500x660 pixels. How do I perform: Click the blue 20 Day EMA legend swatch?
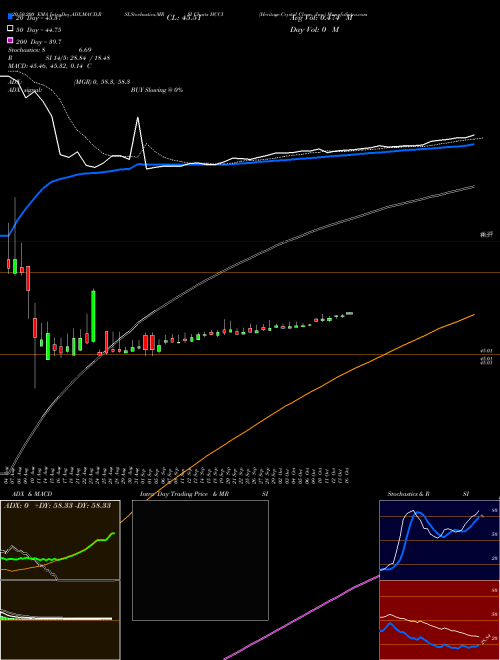click(10, 17)
